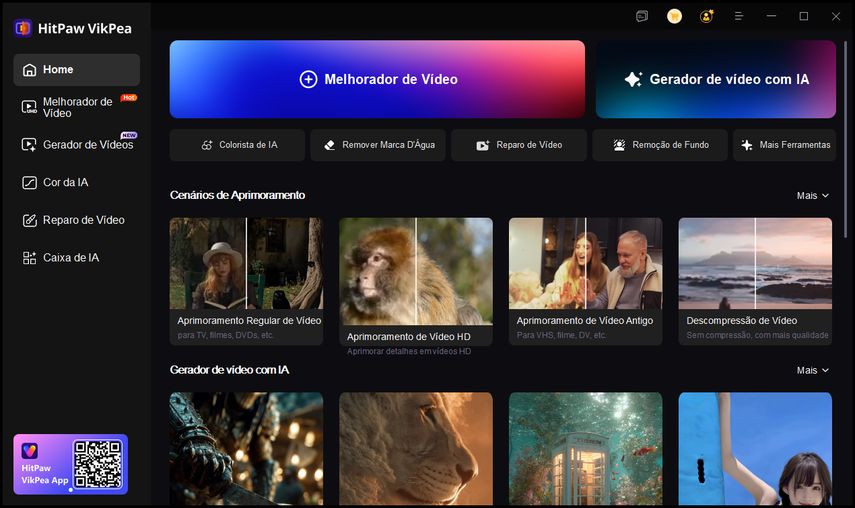855x508 pixels.
Task: Open Gerador de Vídeos in sidebar
Action: 76,144
